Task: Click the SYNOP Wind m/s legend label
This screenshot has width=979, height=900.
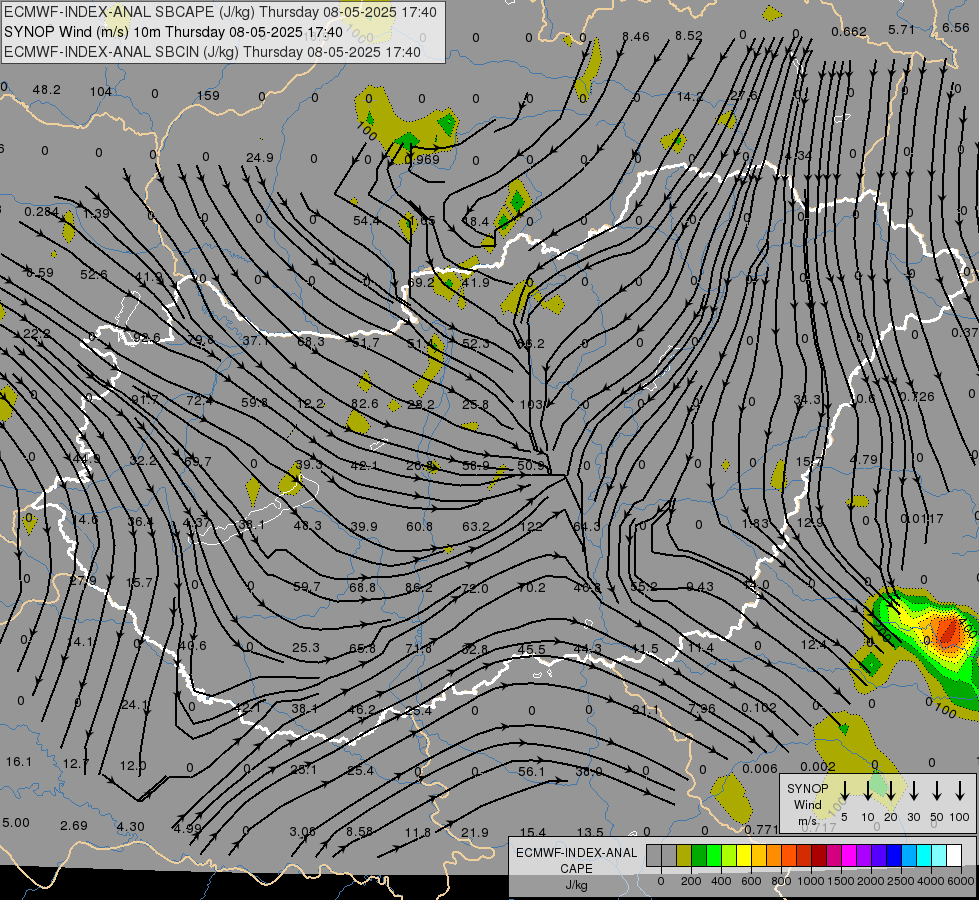Action: tap(807, 804)
